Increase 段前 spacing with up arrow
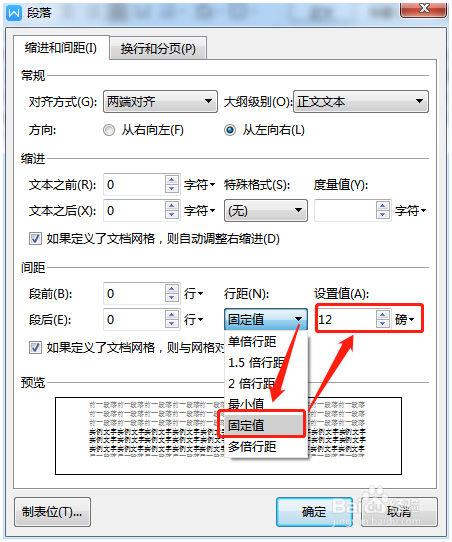452x542 pixels. pos(172,289)
